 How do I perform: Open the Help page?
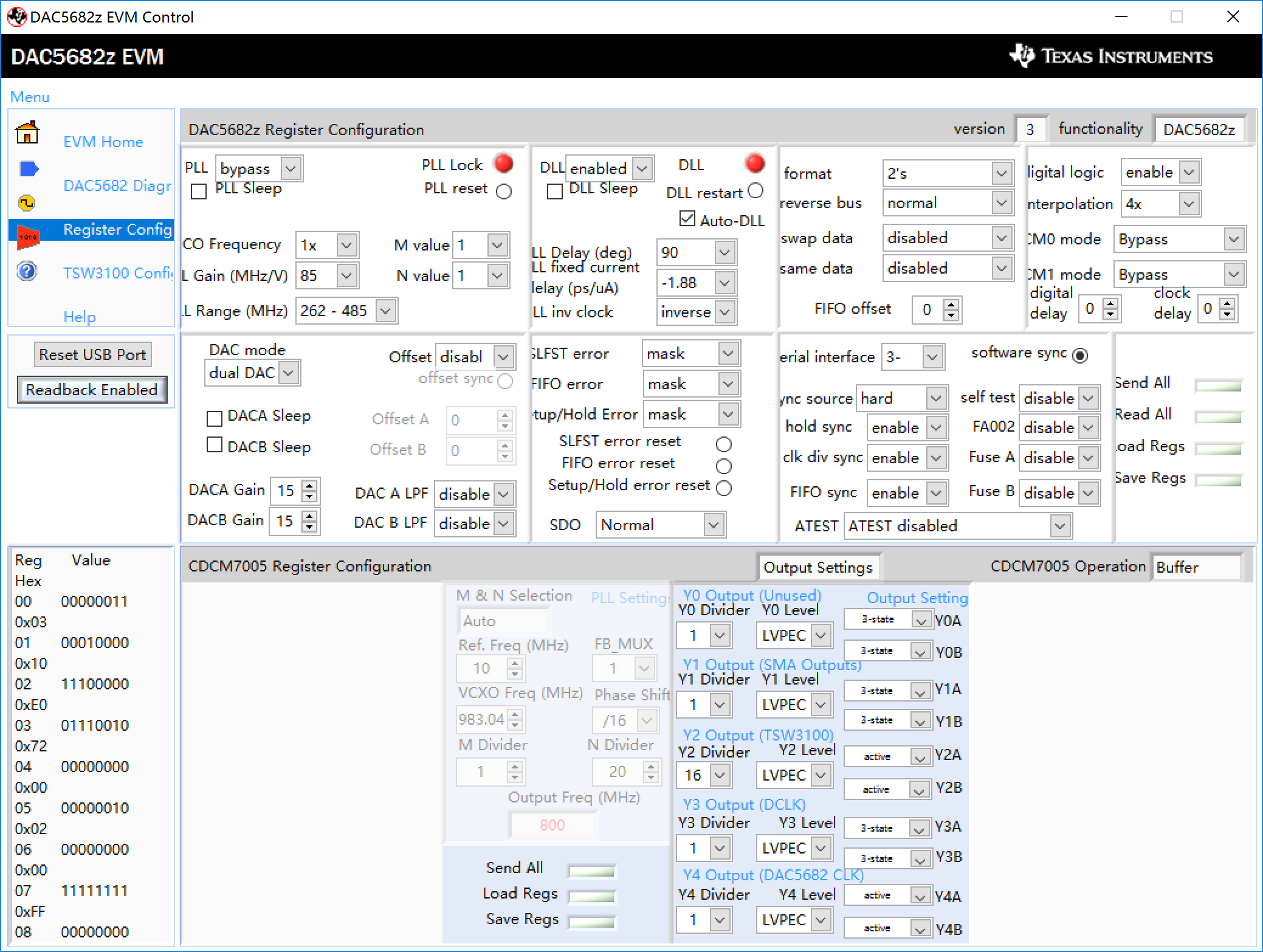point(80,317)
